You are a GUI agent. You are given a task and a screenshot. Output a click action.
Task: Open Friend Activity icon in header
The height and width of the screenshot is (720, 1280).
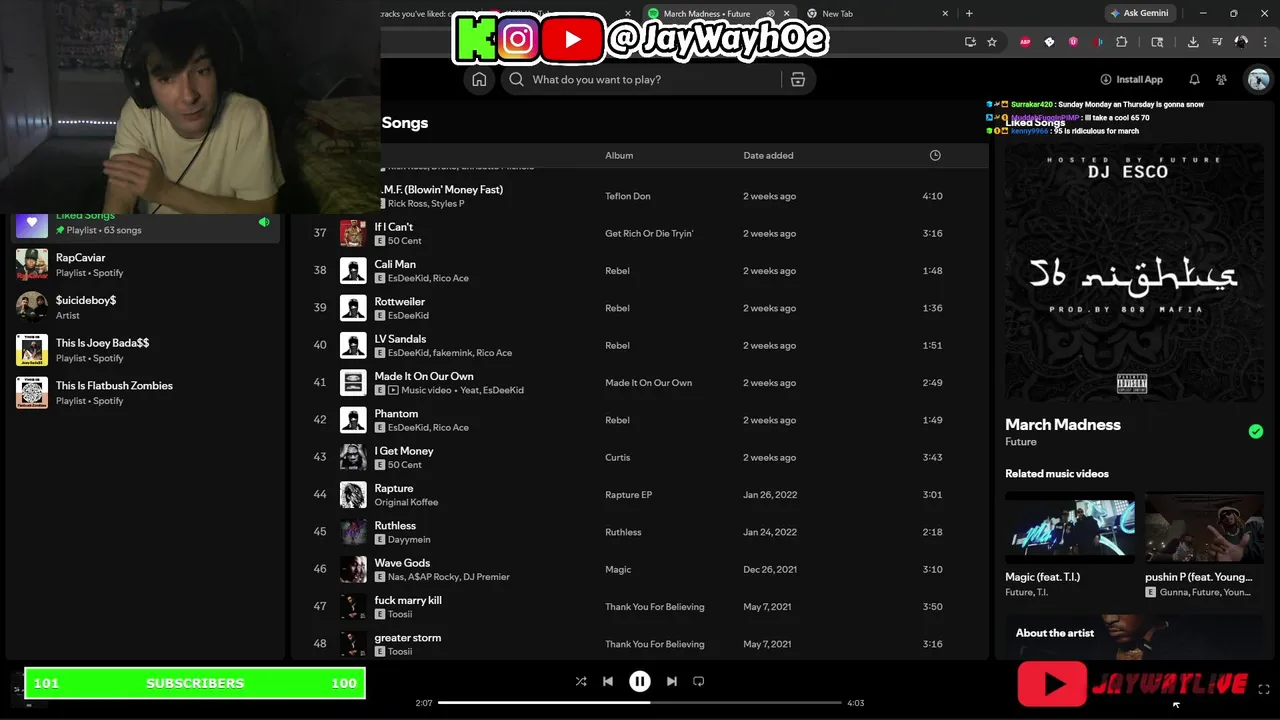1221,80
